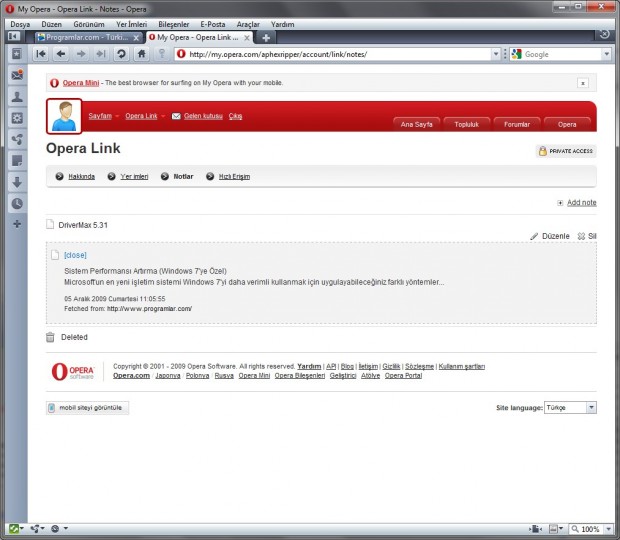Open the Yer İmleri menu
This screenshot has width=620, height=540.
tap(132, 24)
